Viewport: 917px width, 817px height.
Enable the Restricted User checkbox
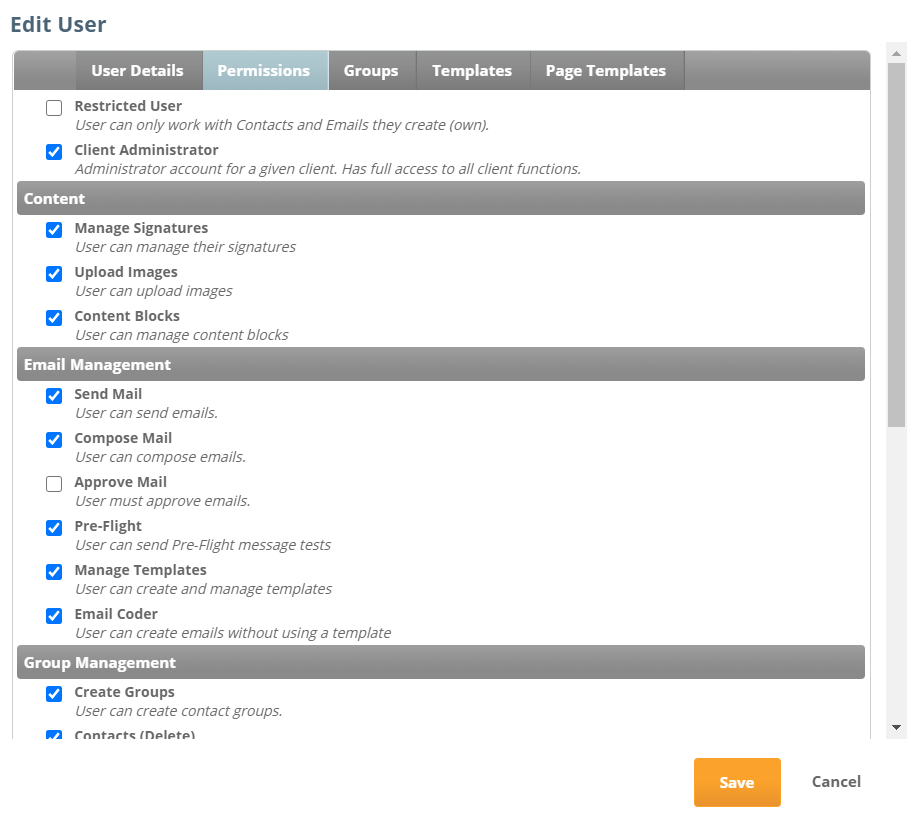pos(54,108)
